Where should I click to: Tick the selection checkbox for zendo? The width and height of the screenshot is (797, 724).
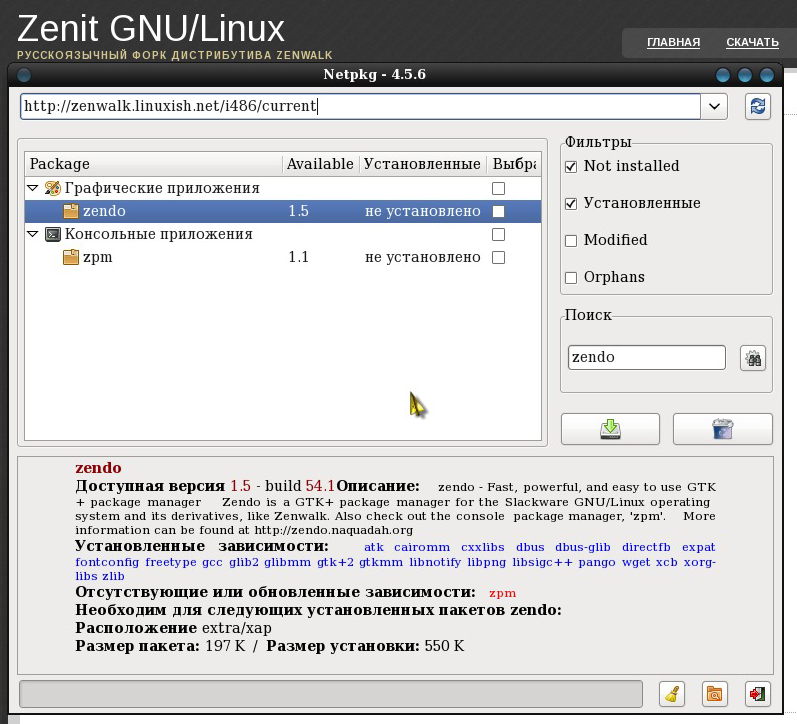pos(499,212)
